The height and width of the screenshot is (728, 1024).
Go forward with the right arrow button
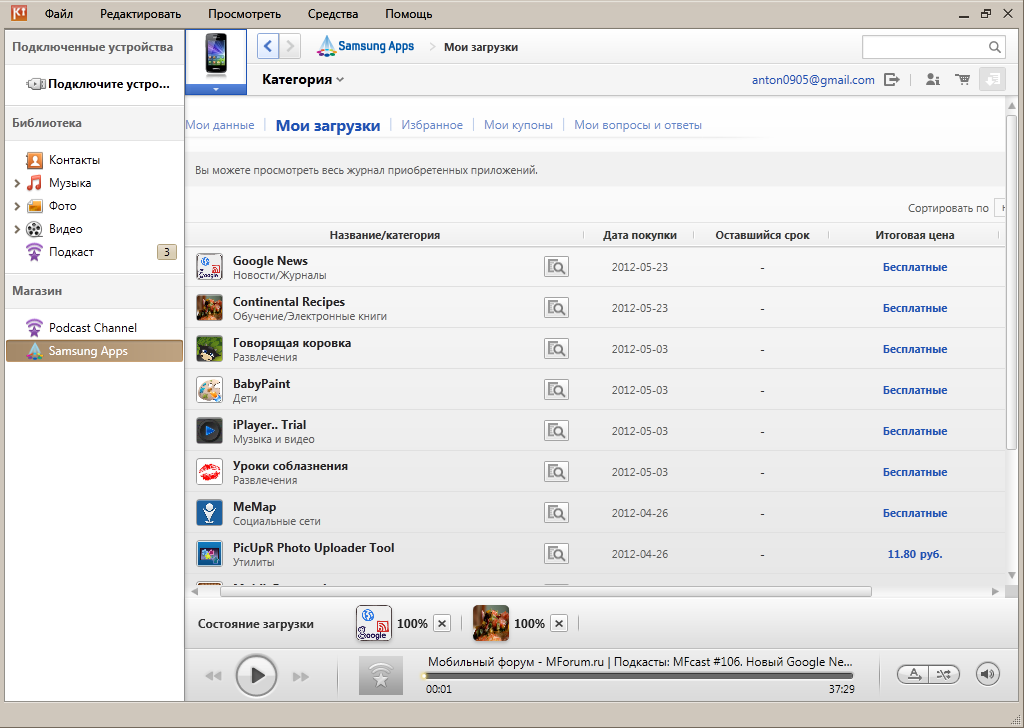pos(290,46)
